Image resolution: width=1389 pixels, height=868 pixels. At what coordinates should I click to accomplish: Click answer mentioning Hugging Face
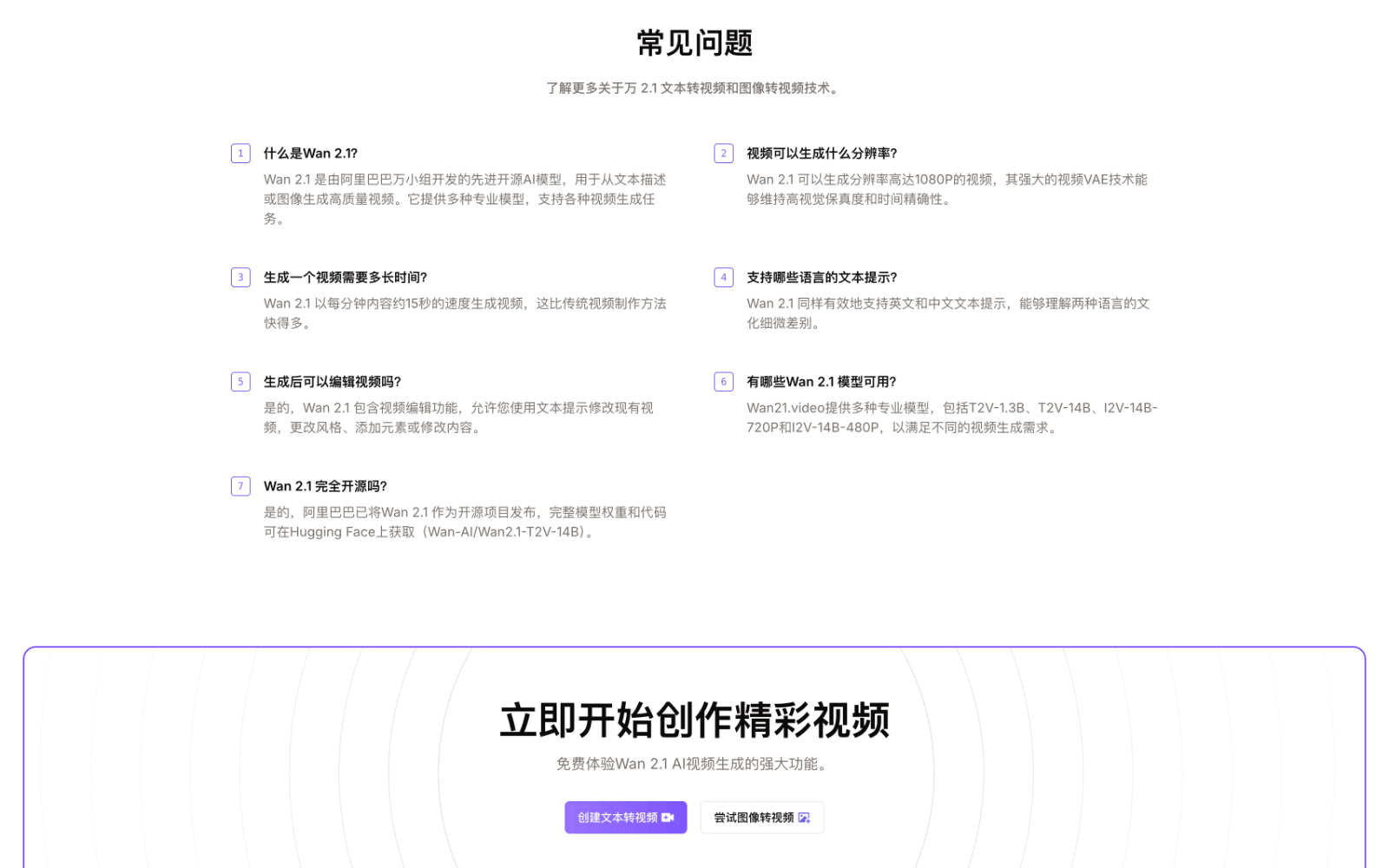click(x=465, y=523)
